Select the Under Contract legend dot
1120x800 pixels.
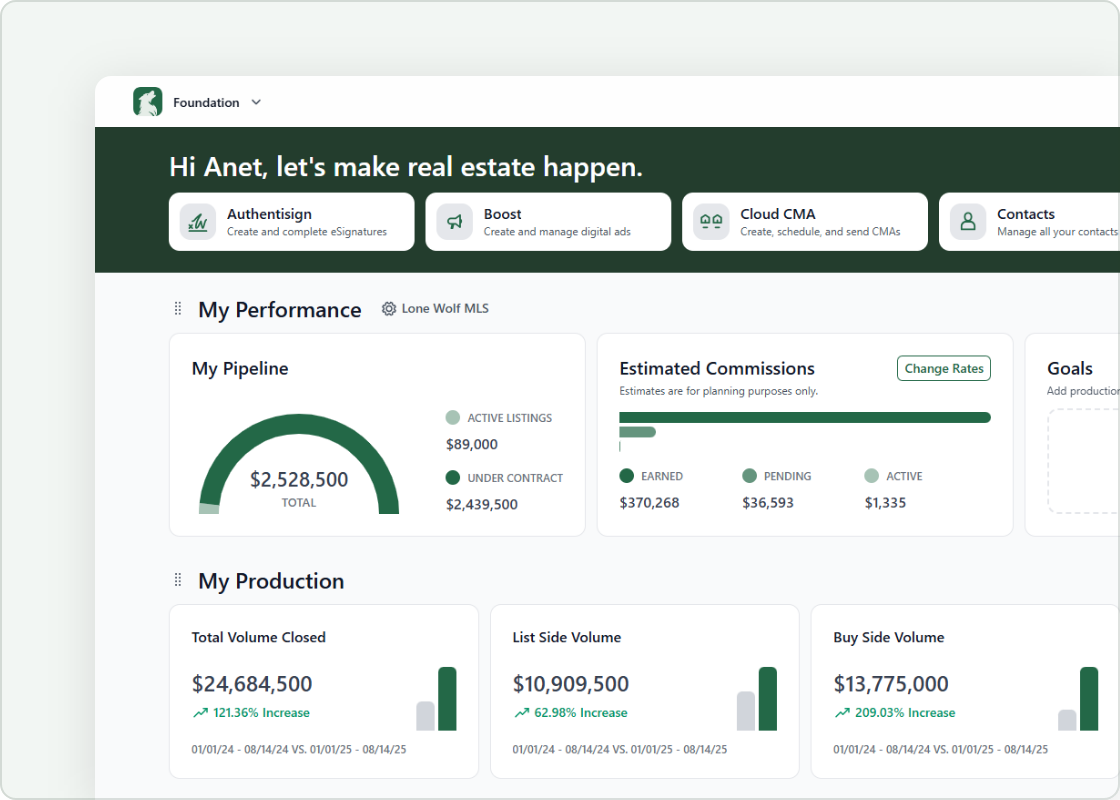(x=452, y=477)
